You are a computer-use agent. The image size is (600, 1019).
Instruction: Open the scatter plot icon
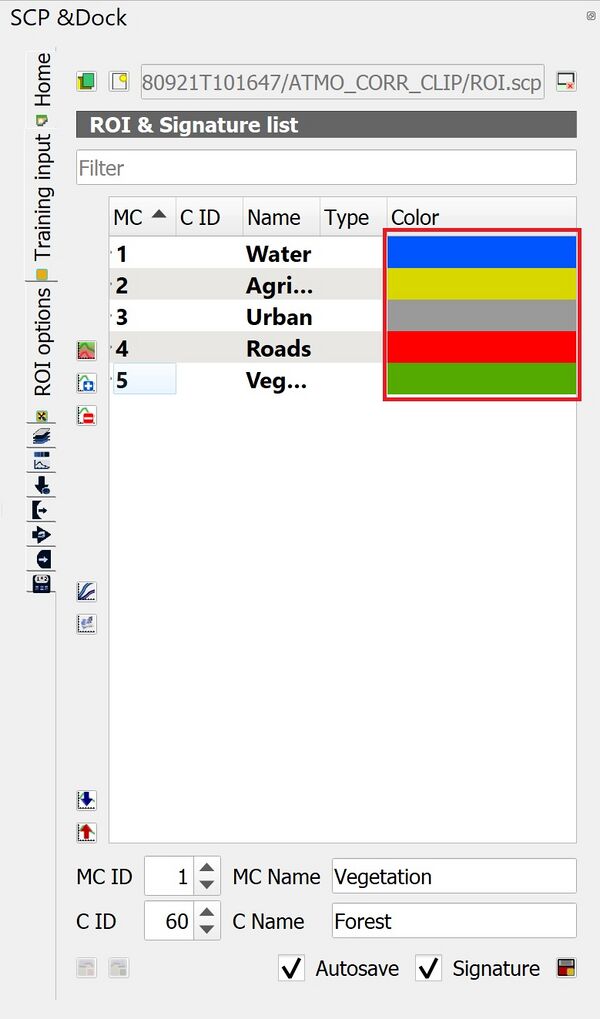[x=87, y=623]
